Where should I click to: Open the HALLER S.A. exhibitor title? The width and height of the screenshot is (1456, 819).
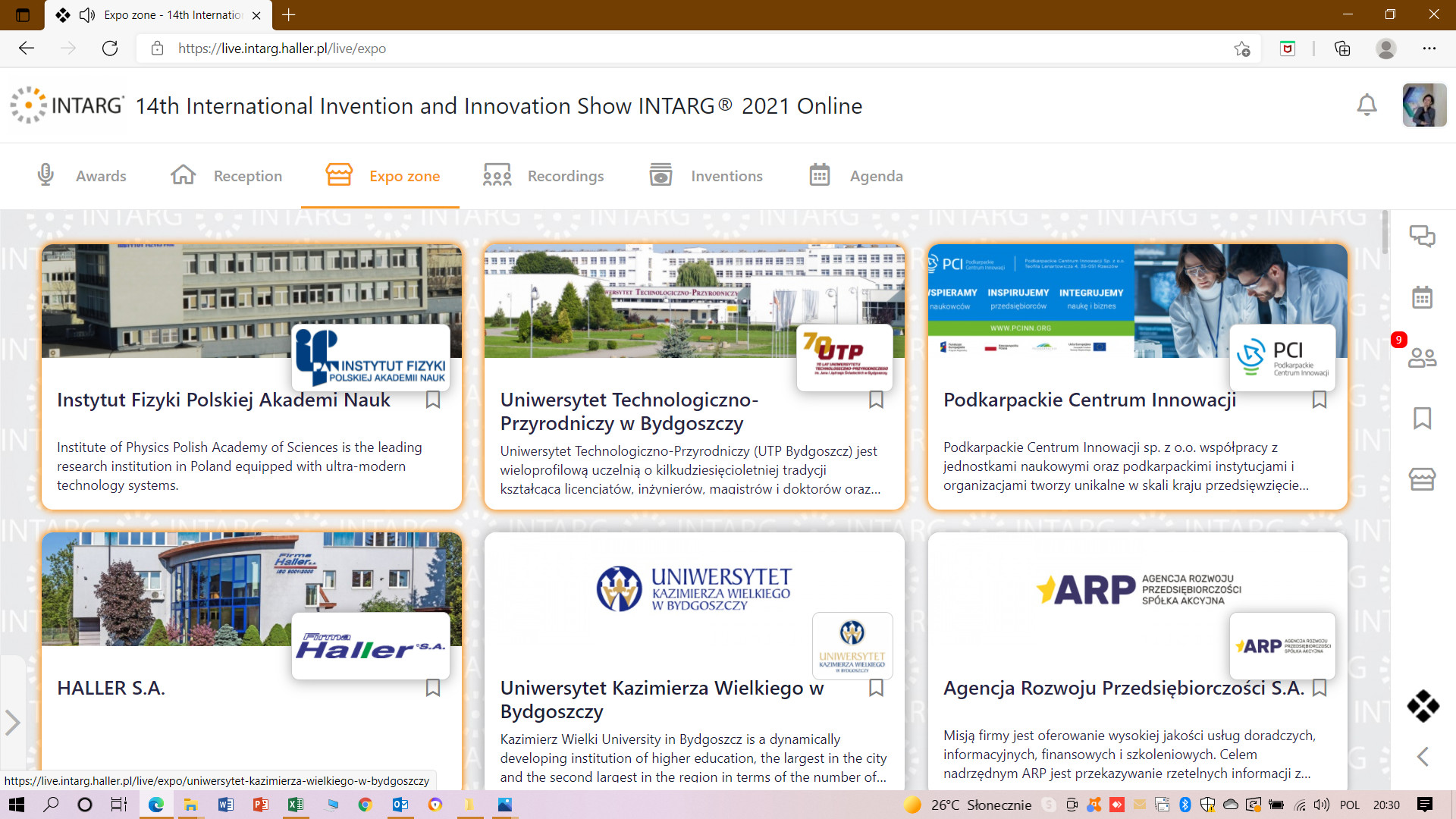(111, 688)
